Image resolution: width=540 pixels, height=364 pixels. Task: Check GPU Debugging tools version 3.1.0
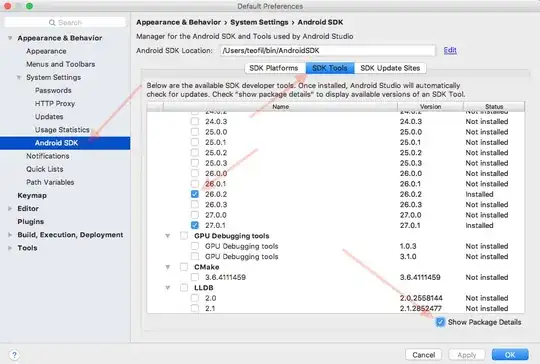tap(195, 256)
